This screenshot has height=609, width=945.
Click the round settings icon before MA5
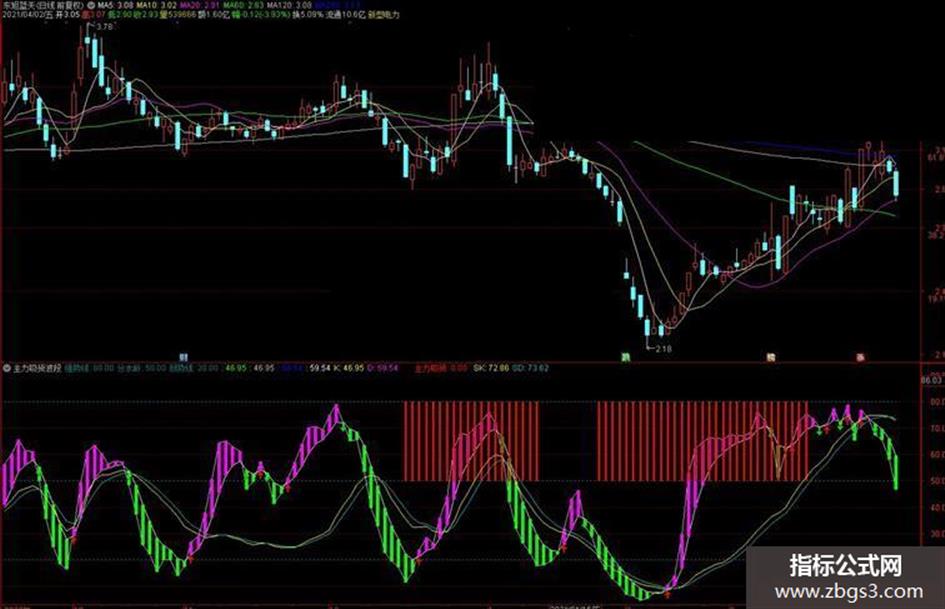point(91,5)
